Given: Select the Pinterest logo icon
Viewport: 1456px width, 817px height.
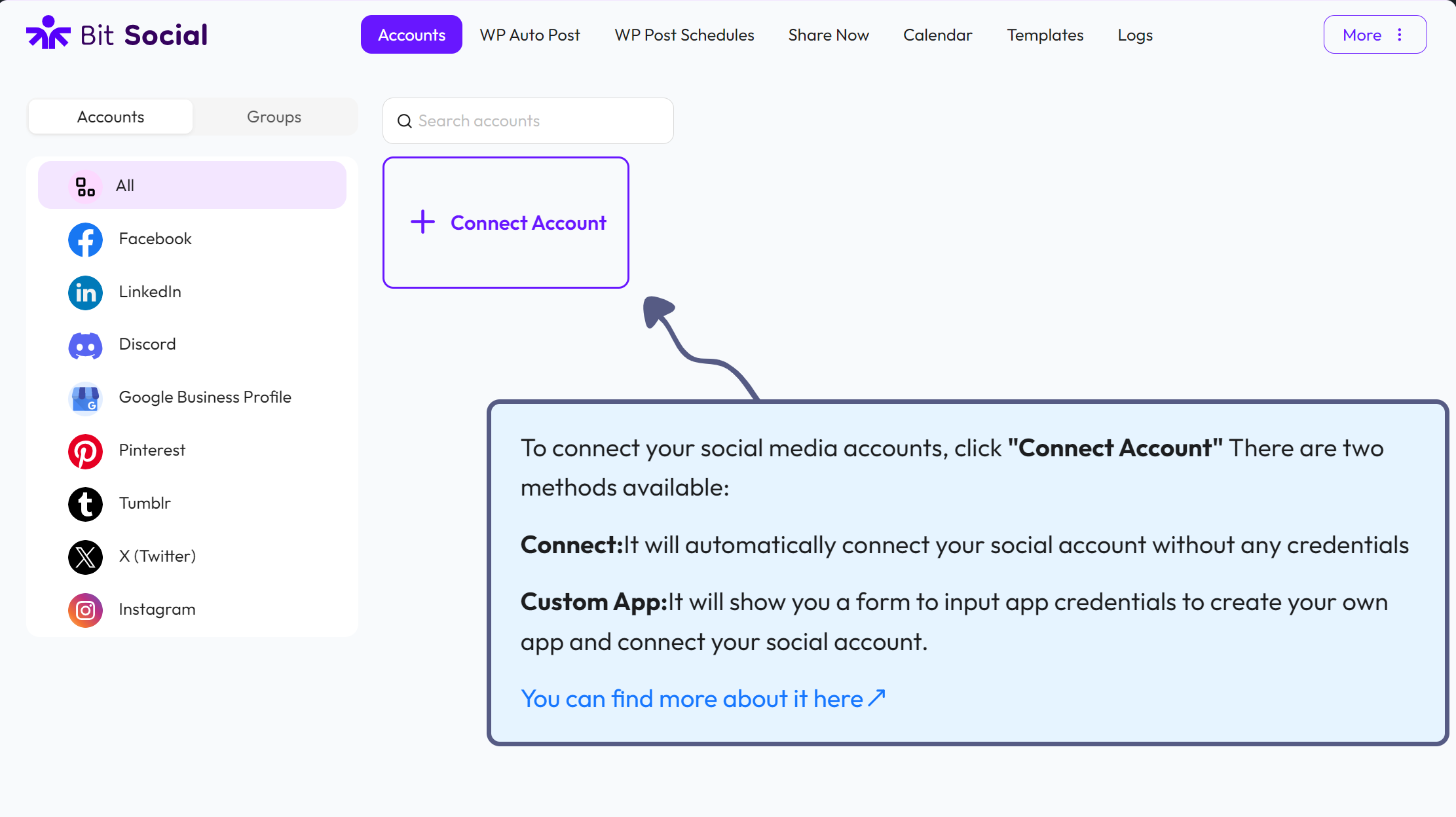Looking at the screenshot, I should (x=85, y=451).
